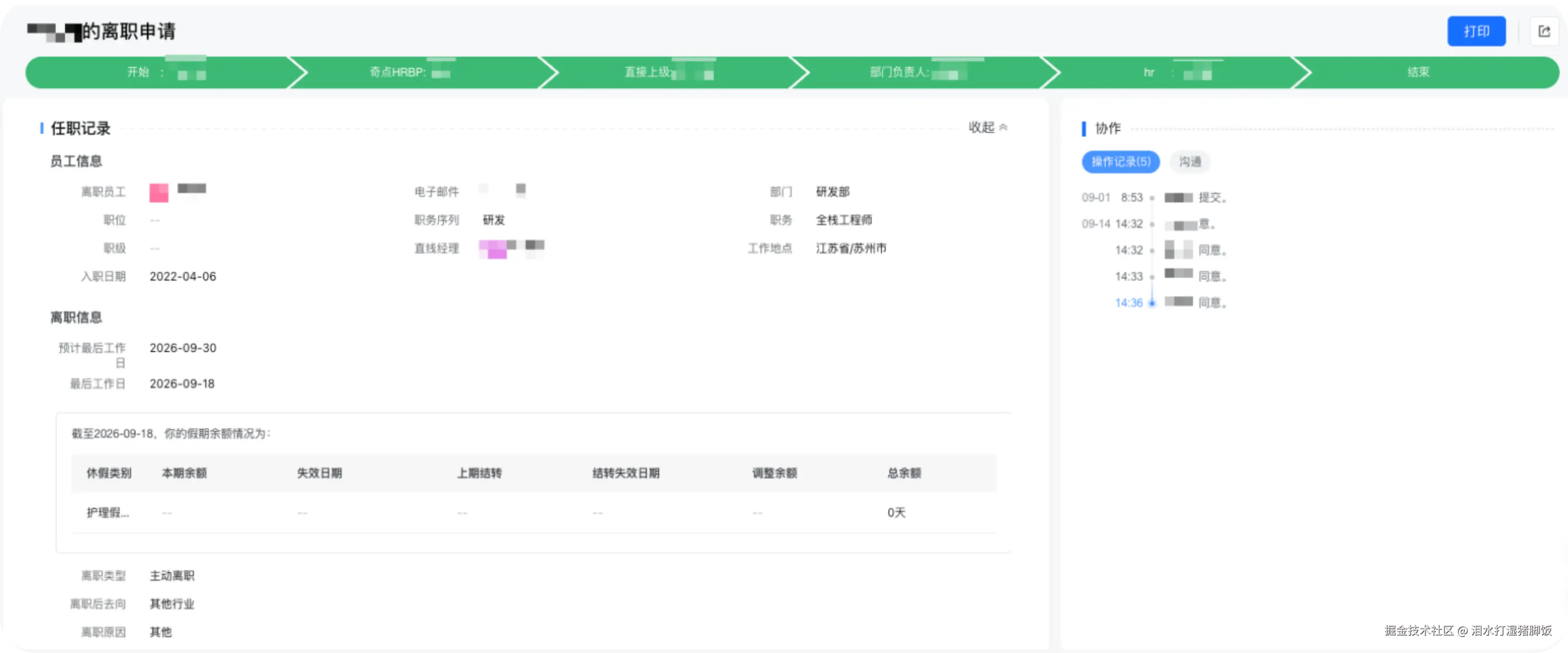
Task: Click the 14:36 timeline marker dot
Action: (x=1152, y=303)
